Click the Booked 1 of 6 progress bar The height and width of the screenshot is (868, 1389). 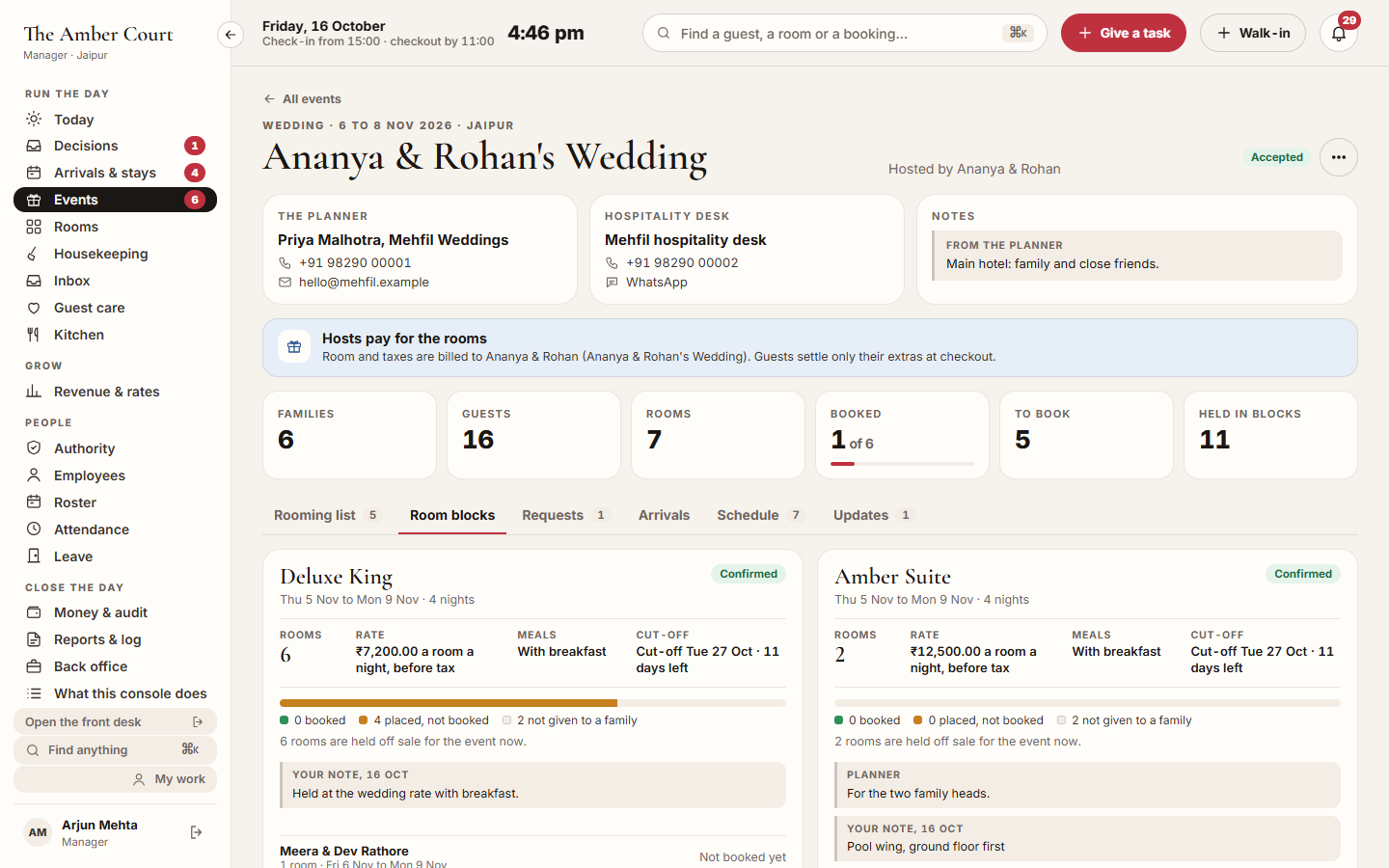[x=902, y=464]
